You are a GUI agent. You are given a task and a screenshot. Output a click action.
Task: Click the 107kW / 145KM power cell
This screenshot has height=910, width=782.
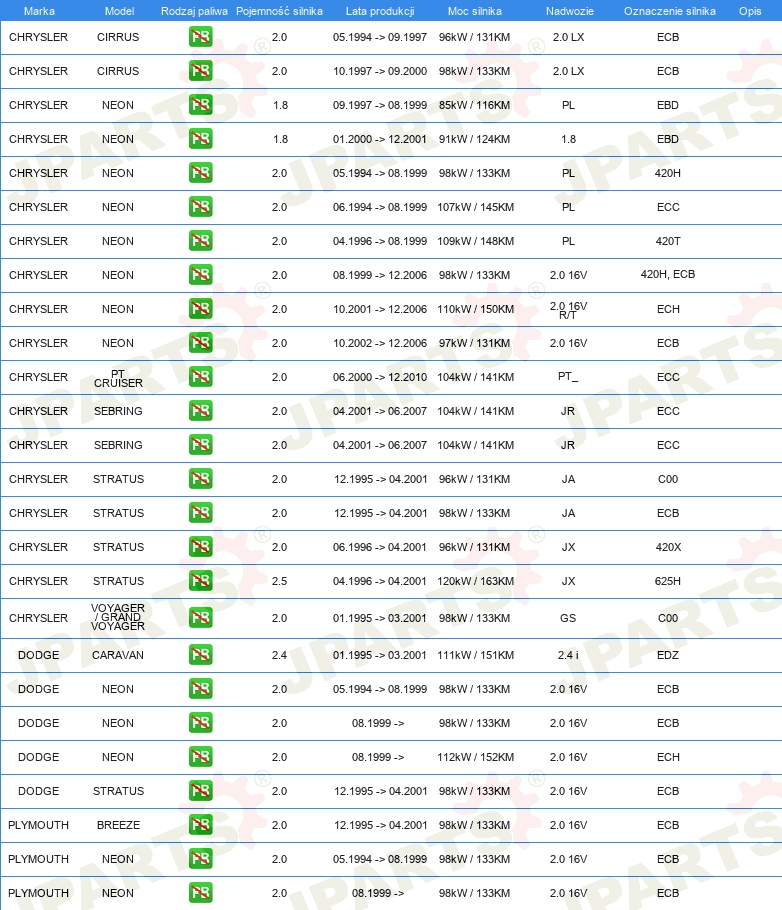(475, 207)
